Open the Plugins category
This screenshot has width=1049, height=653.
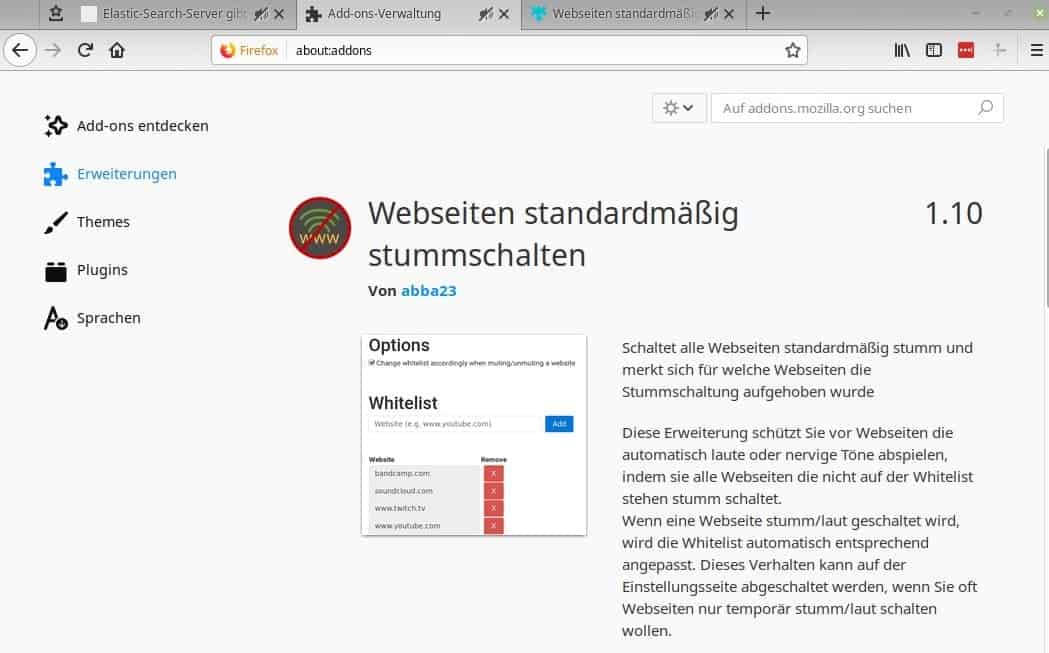[102, 270]
